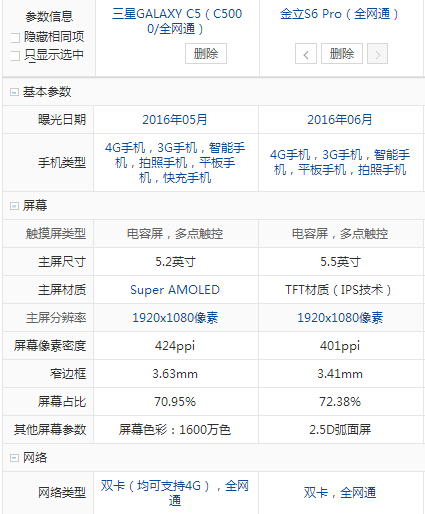Open the 三星GALAXY C5 product link
The width and height of the screenshot is (425, 514).
point(177,21)
